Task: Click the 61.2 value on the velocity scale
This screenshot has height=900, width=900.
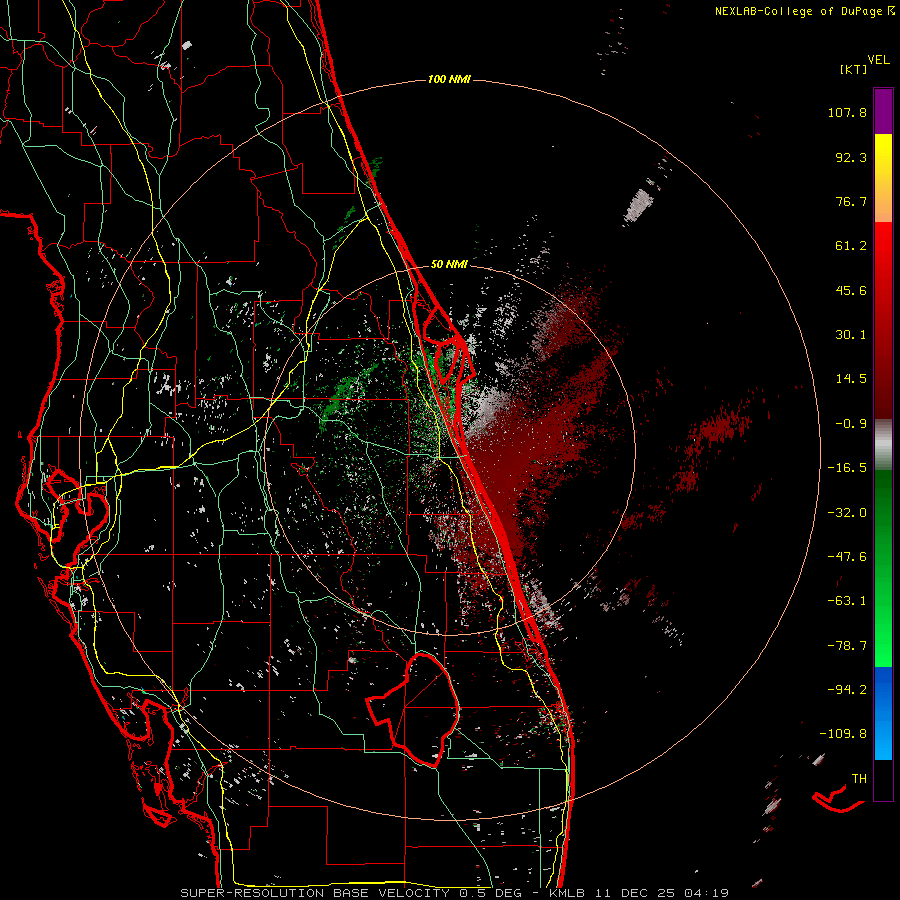Action: (851, 246)
